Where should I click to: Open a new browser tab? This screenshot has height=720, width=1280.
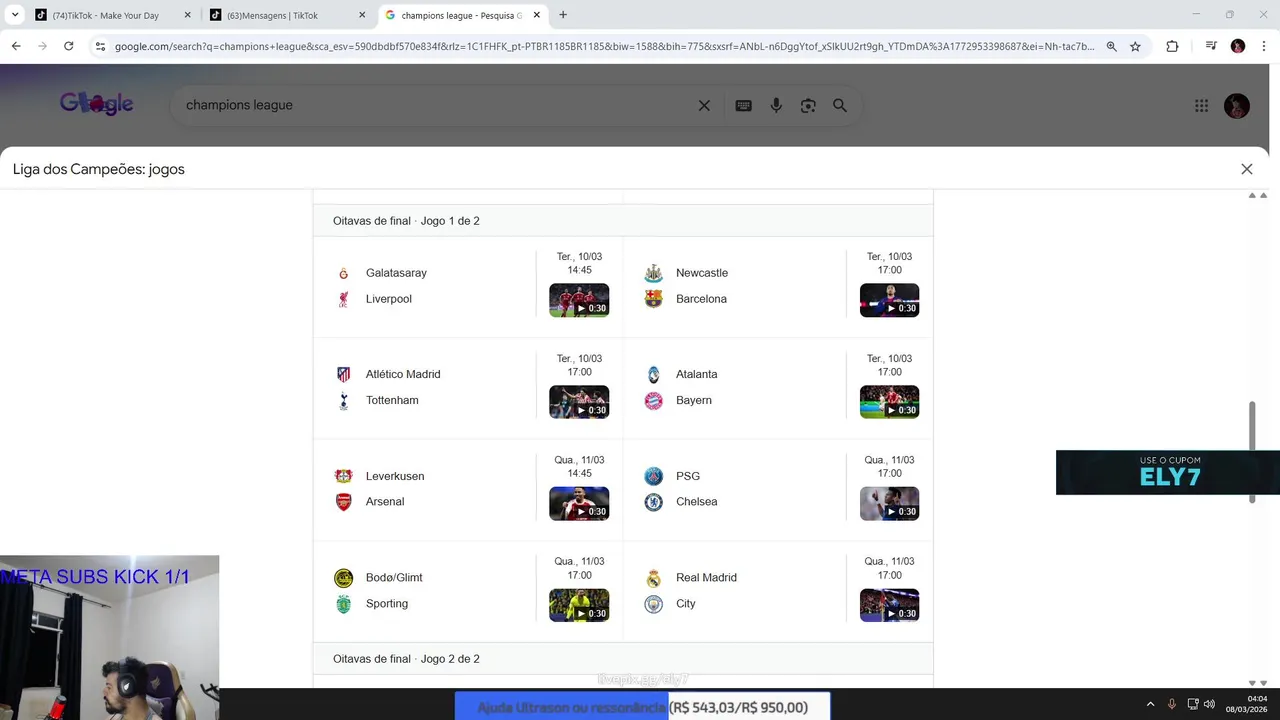563,15
